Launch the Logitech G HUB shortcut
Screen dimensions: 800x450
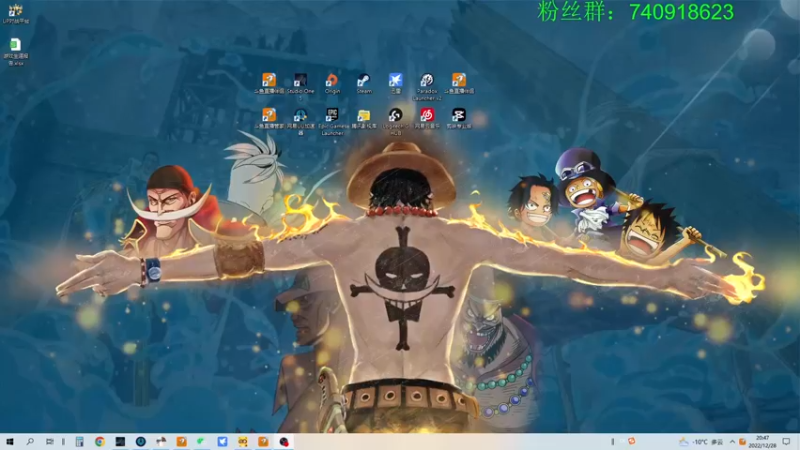(395, 121)
